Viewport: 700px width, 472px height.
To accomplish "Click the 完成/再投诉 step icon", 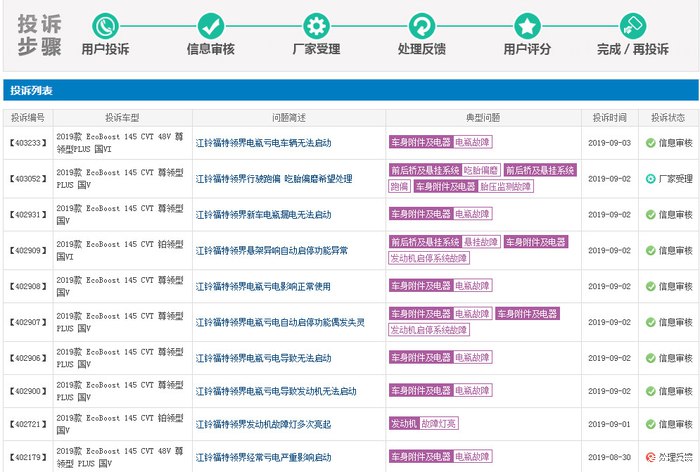I will [633, 26].
